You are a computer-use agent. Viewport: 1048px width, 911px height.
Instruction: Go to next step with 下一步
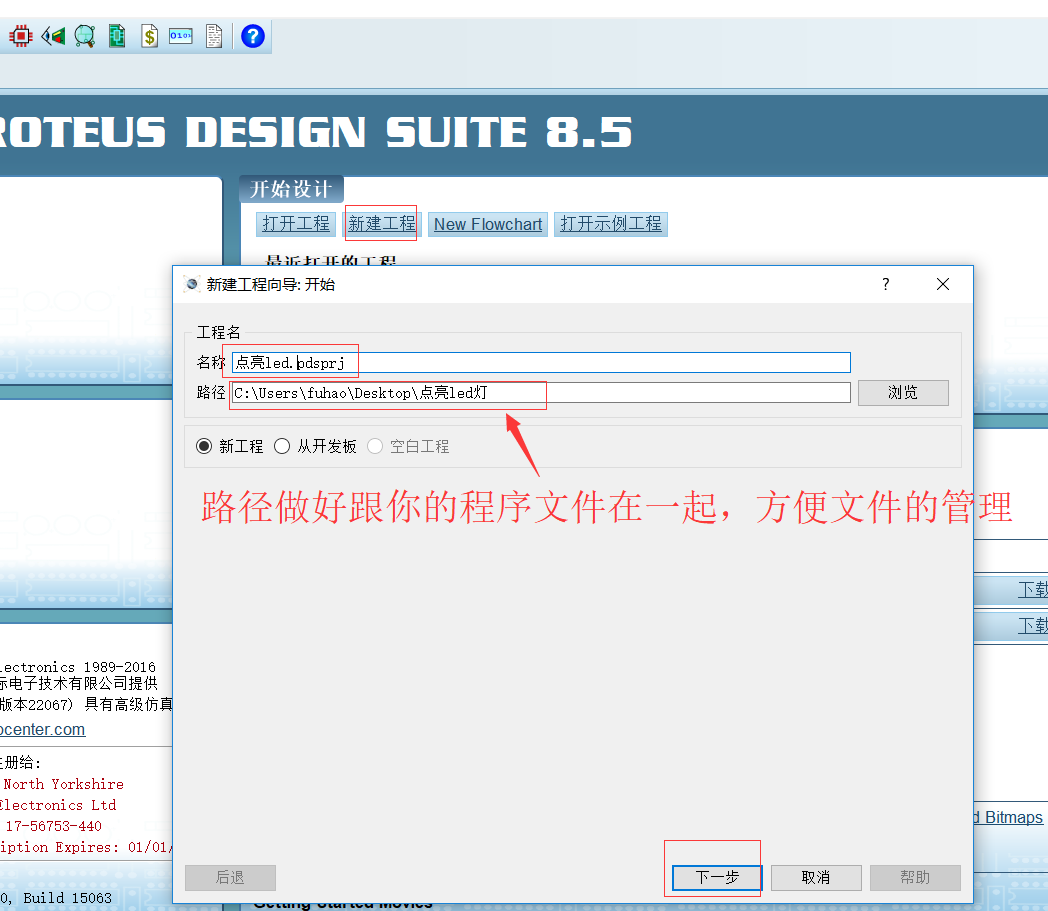[x=716, y=877]
